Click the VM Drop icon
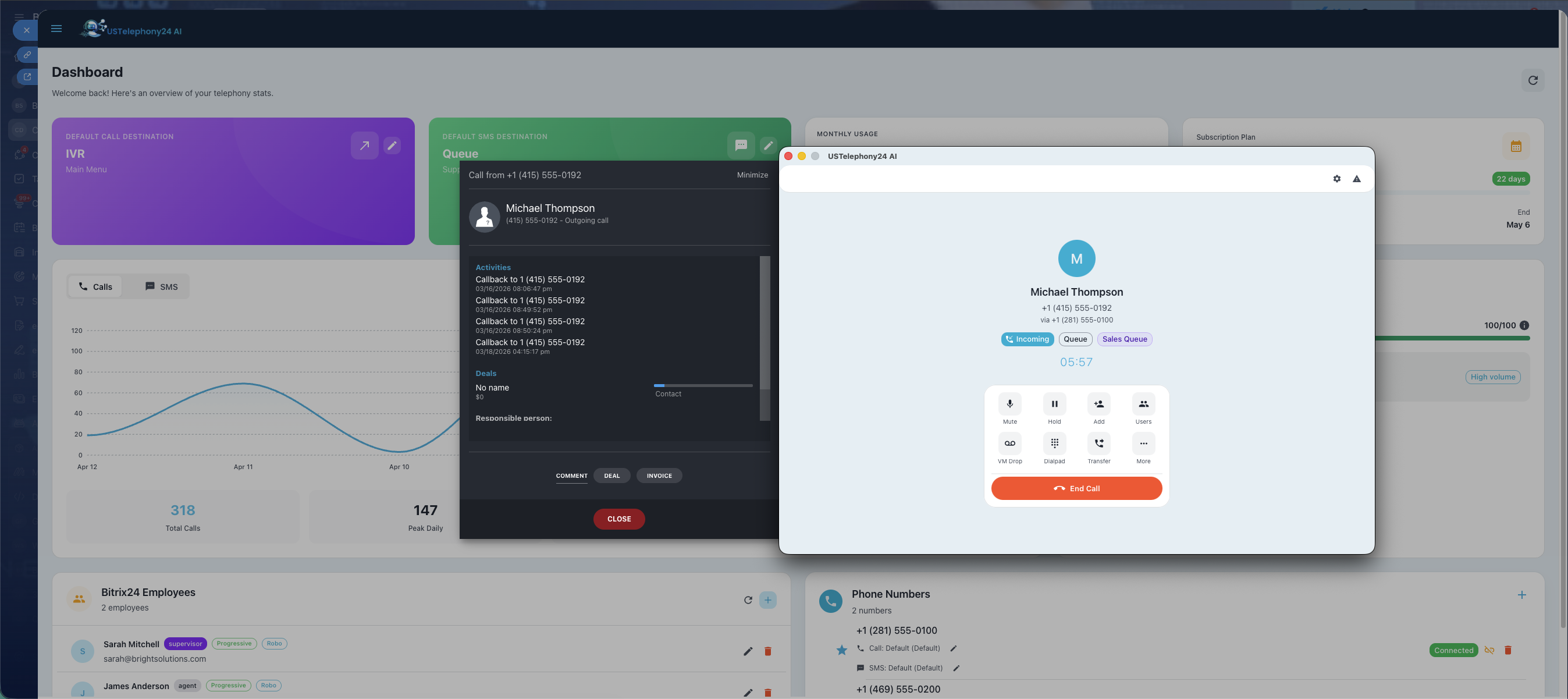1568x699 pixels. [x=1009, y=444]
